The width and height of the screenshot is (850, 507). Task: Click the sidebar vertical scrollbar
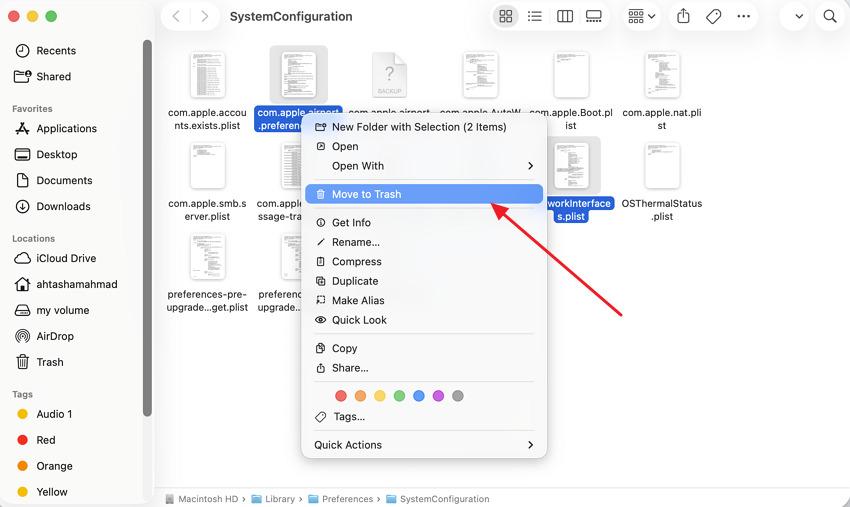[147, 228]
